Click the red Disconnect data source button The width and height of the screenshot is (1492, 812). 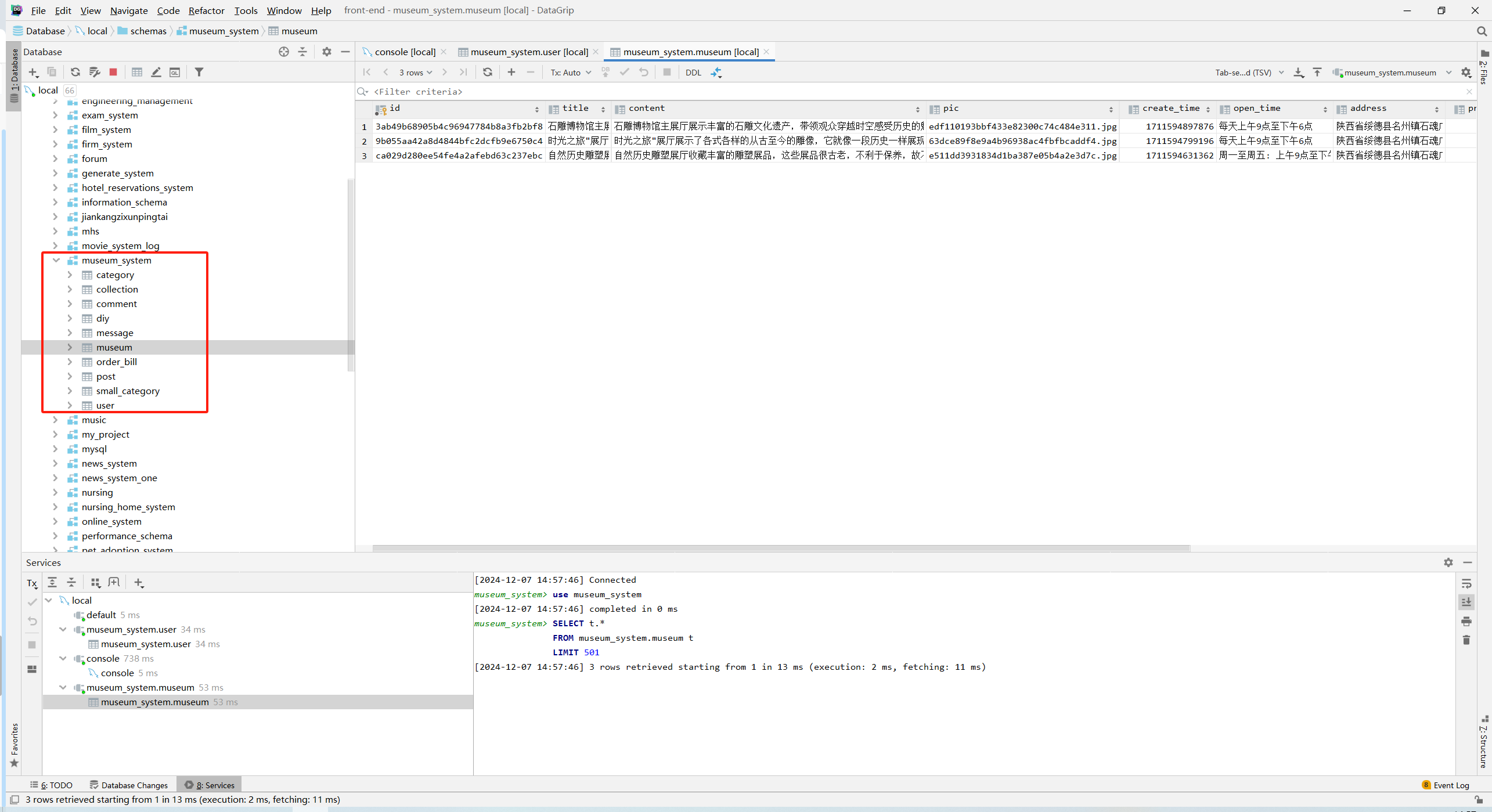(113, 72)
